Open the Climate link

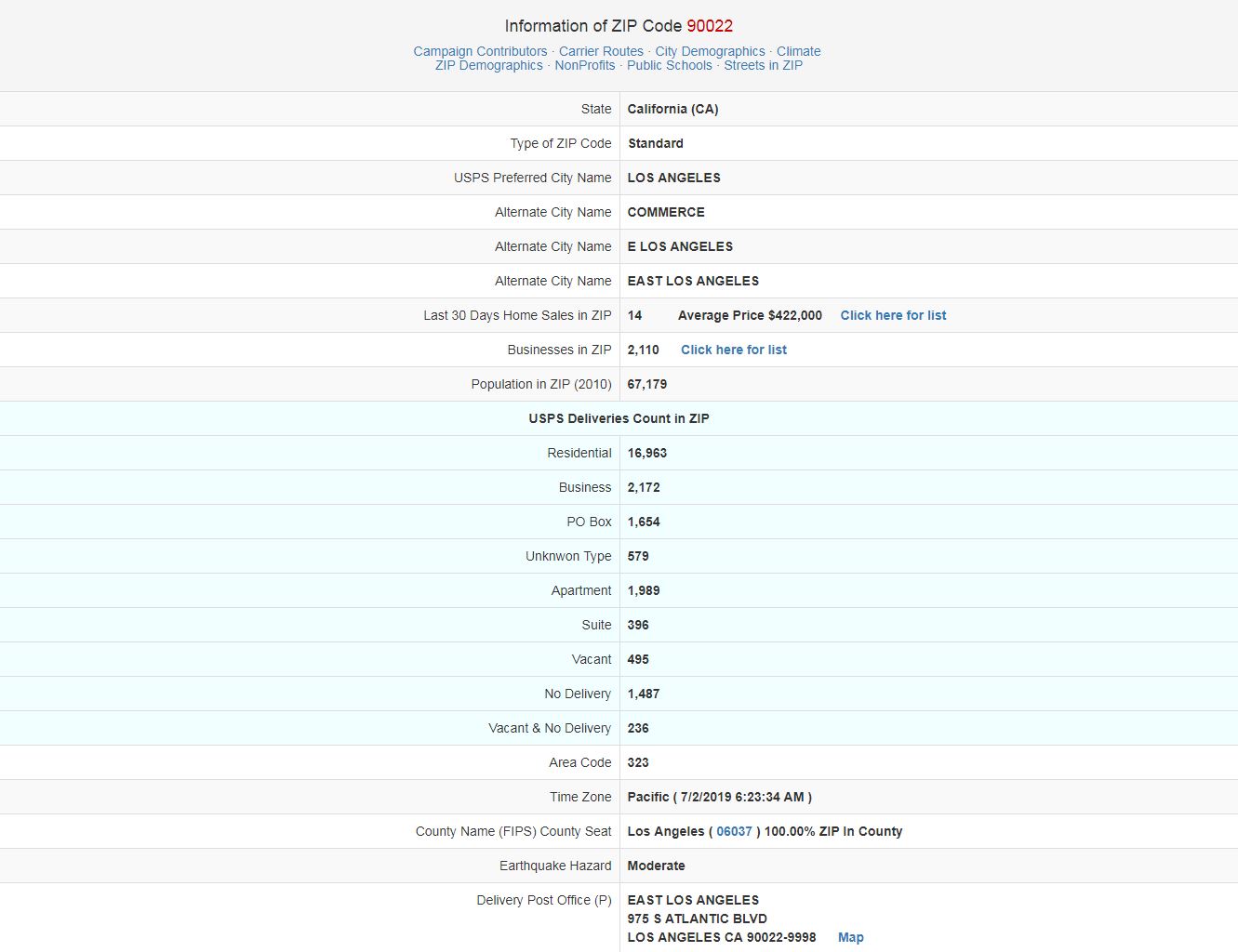pyautogui.click(x=799, y=51)
